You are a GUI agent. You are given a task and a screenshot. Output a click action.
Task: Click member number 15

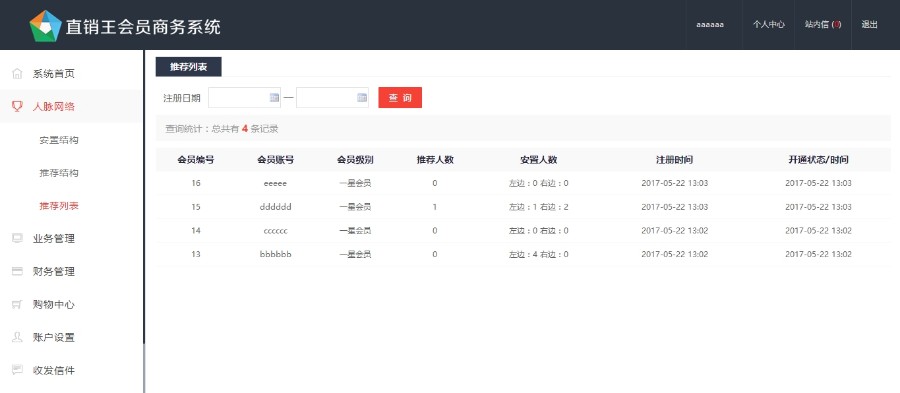pos(196,207)
